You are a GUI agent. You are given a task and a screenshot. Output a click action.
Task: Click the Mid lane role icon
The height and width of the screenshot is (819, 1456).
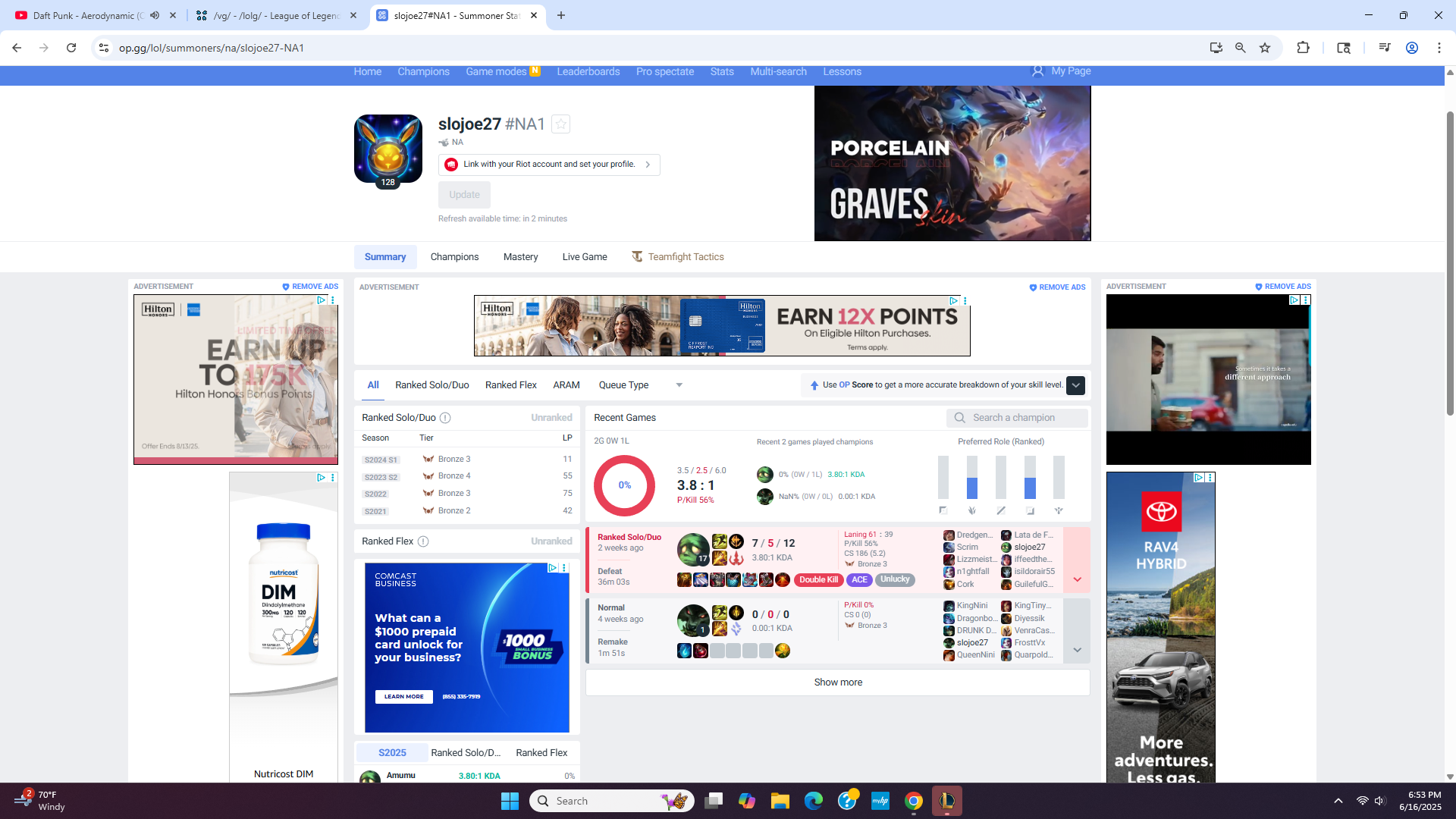pos(1001,511)
